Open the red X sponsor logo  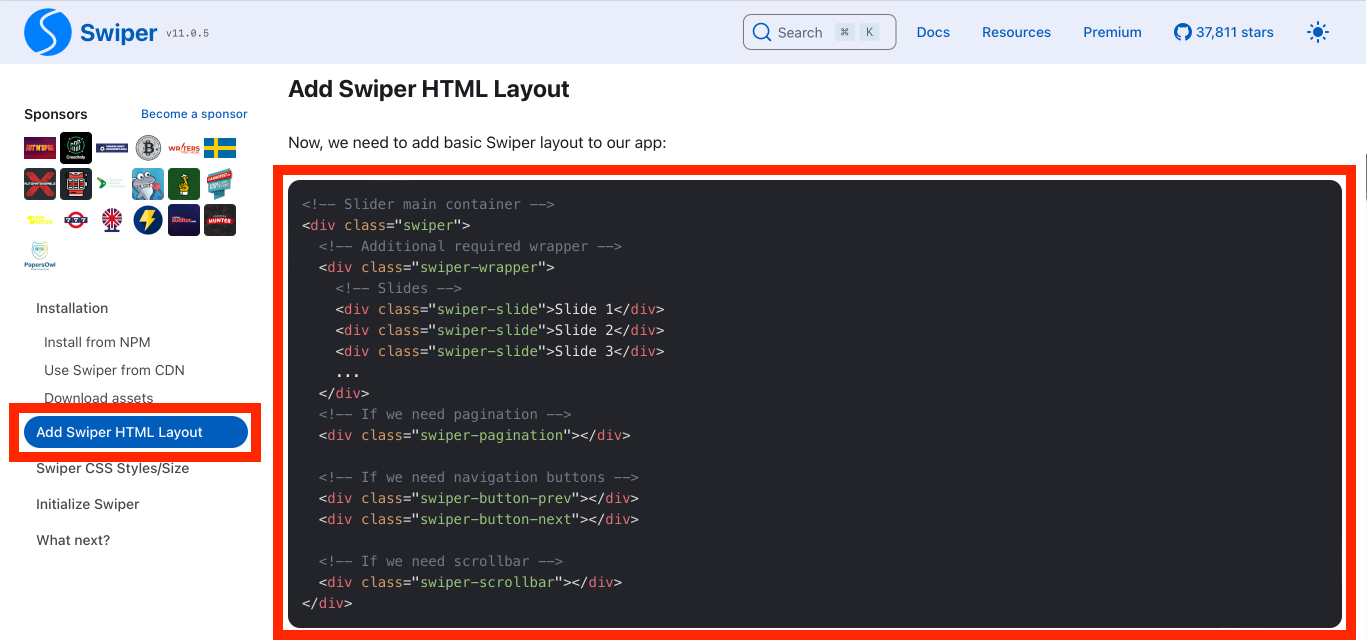tap(40, 184)
